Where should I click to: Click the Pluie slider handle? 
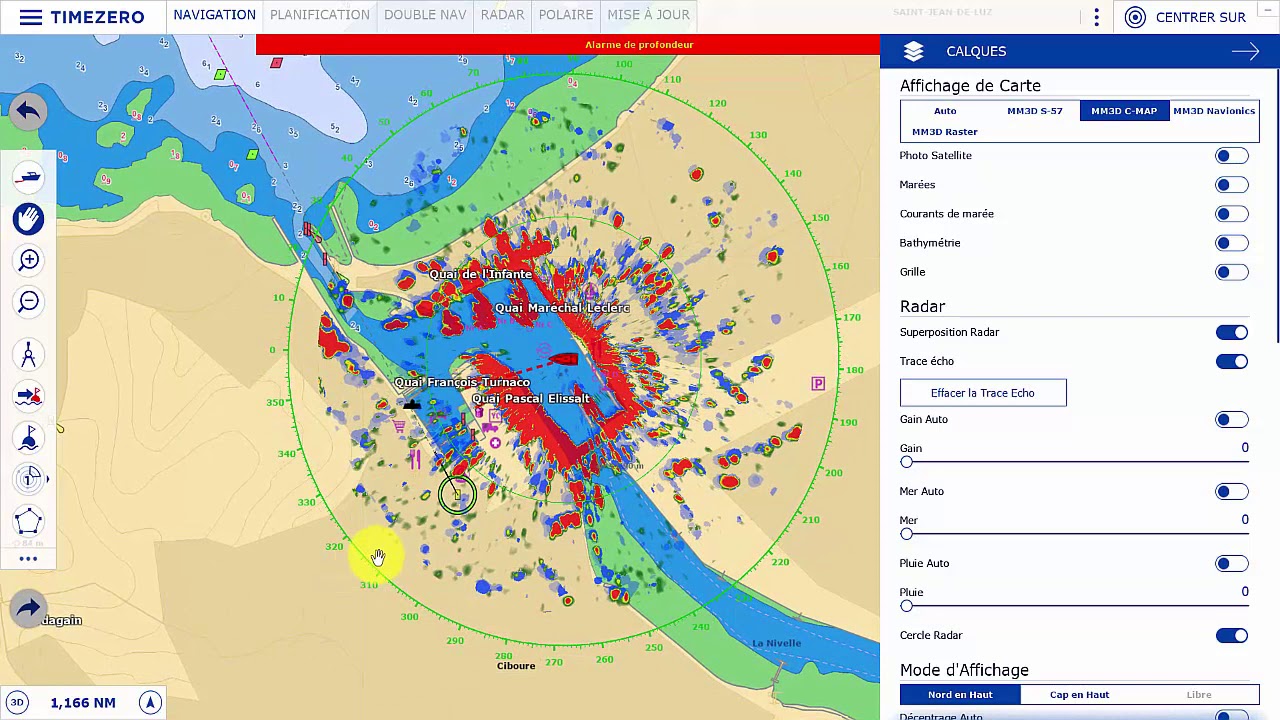pos(907,606)
